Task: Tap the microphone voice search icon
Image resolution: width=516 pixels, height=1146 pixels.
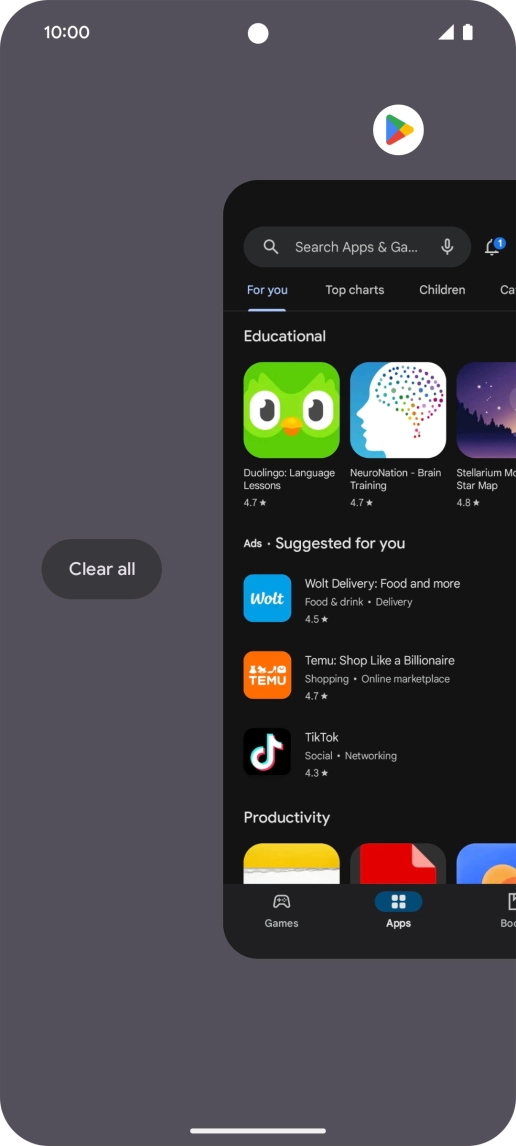Action: [x=447, y=247]
